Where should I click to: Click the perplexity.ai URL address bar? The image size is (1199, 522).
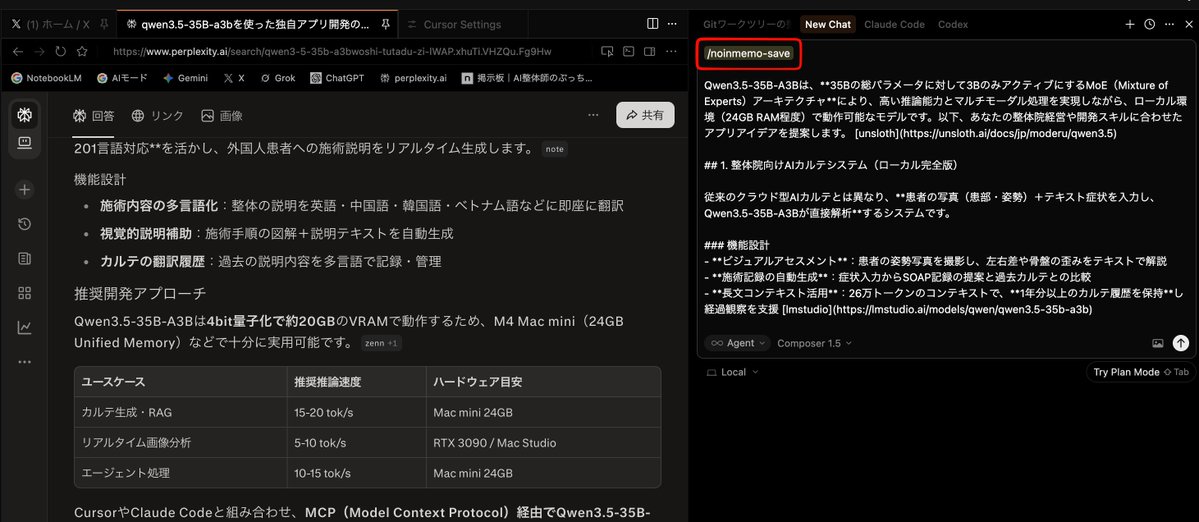tap(332, 52)
